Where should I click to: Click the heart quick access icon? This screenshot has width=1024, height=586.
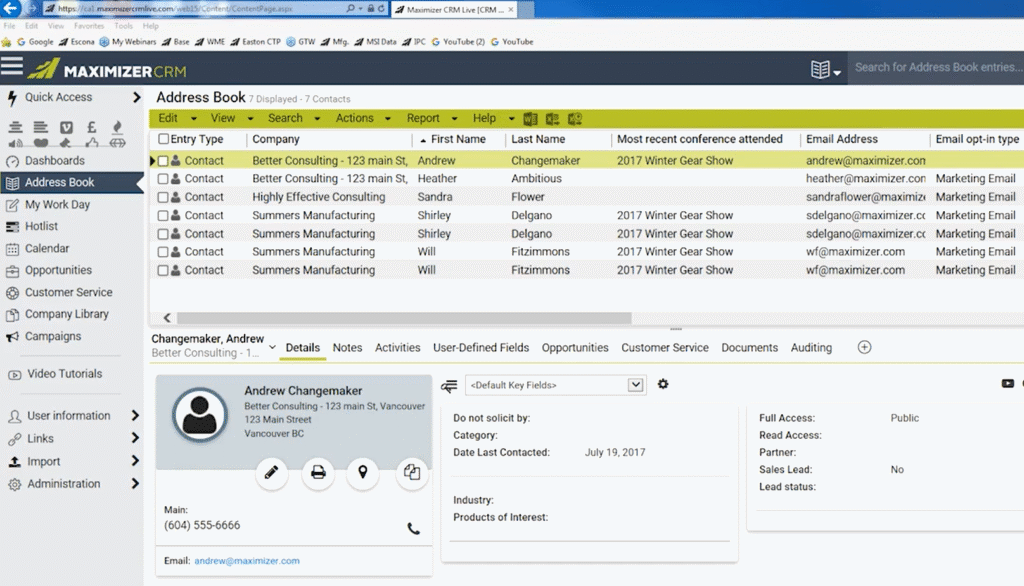pyautogui.click(x=40, y=142)
